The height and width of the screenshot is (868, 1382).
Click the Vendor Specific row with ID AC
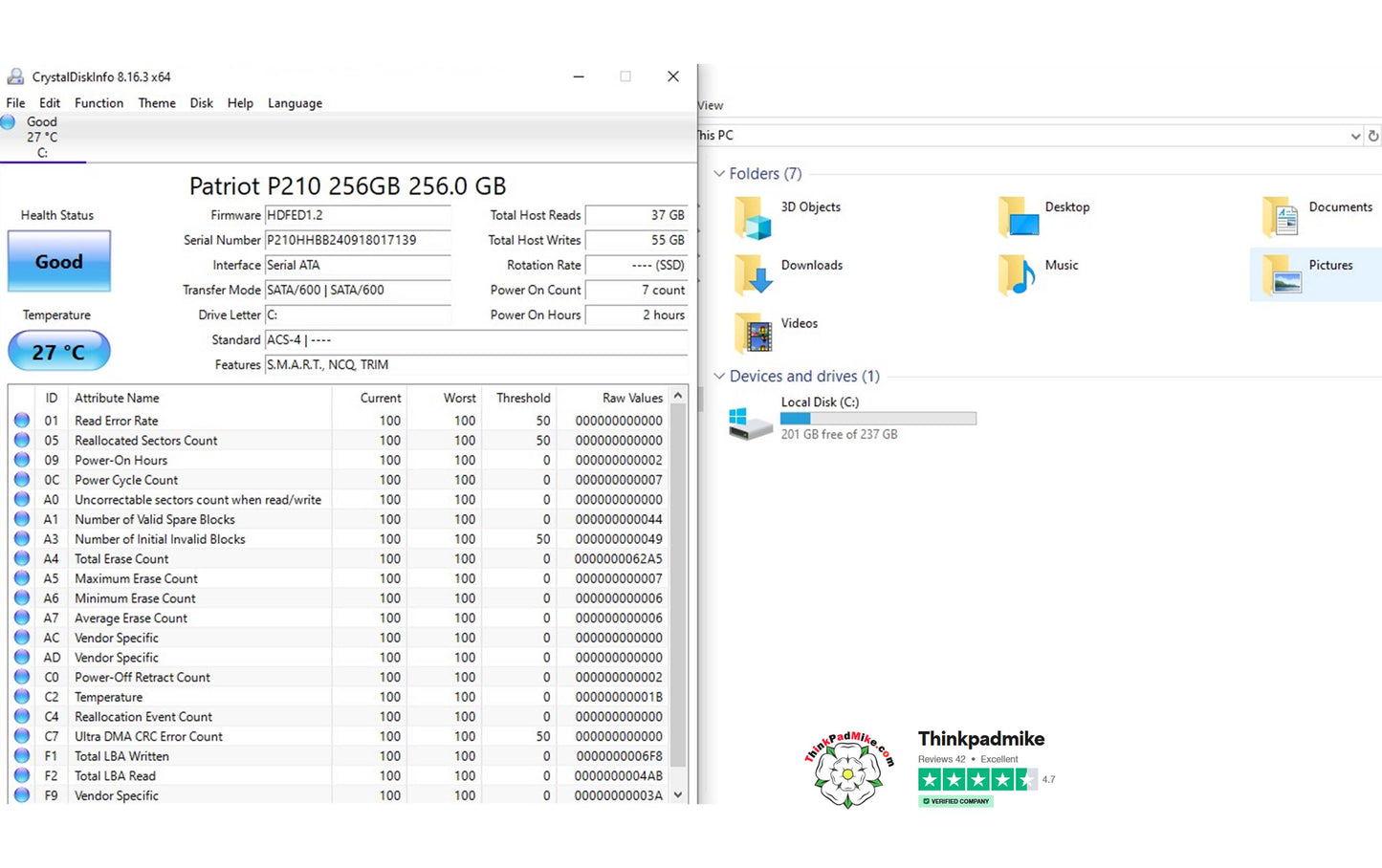(x=339, y=638)
